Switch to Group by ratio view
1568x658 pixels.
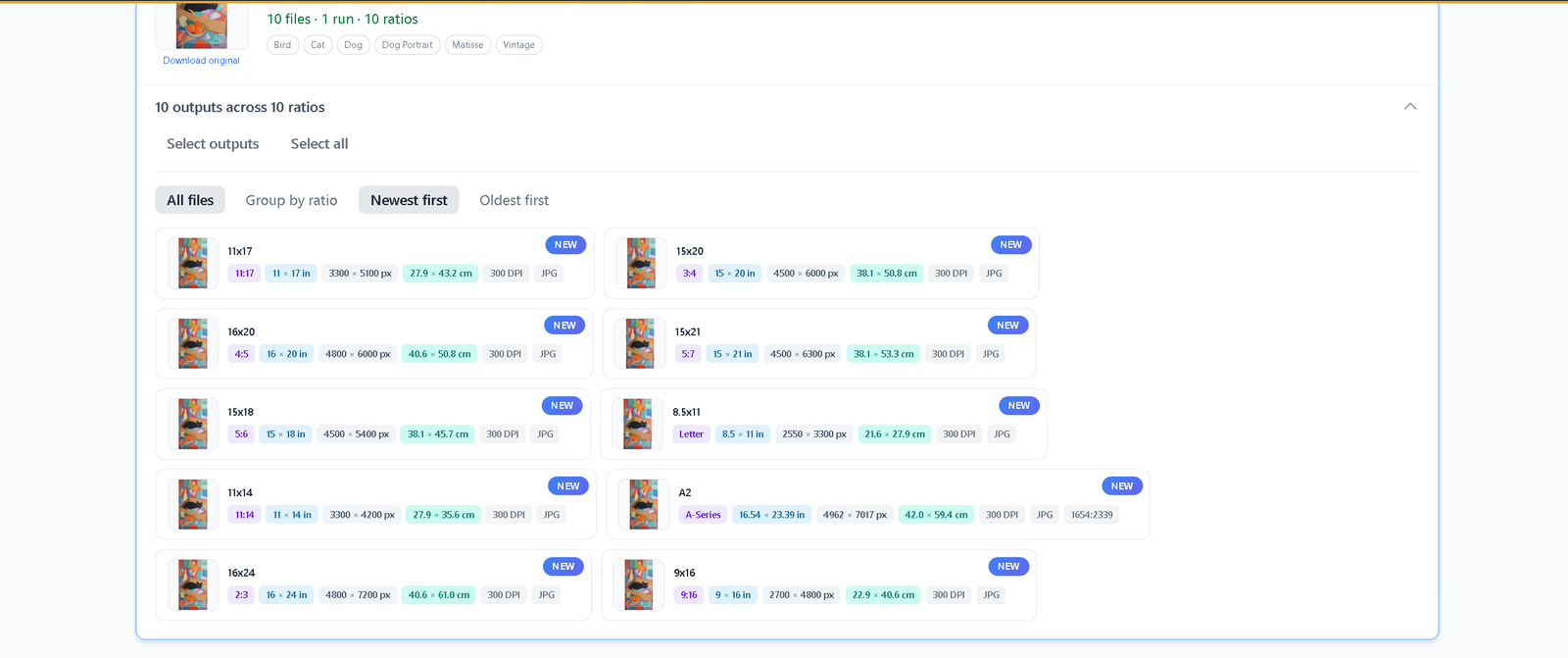[x=291, y=200]
